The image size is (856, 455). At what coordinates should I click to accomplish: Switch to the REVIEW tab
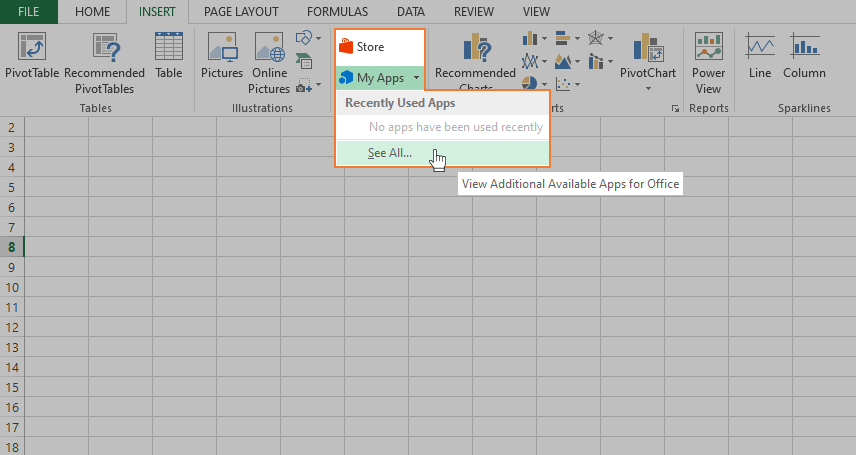pos(474,11)
